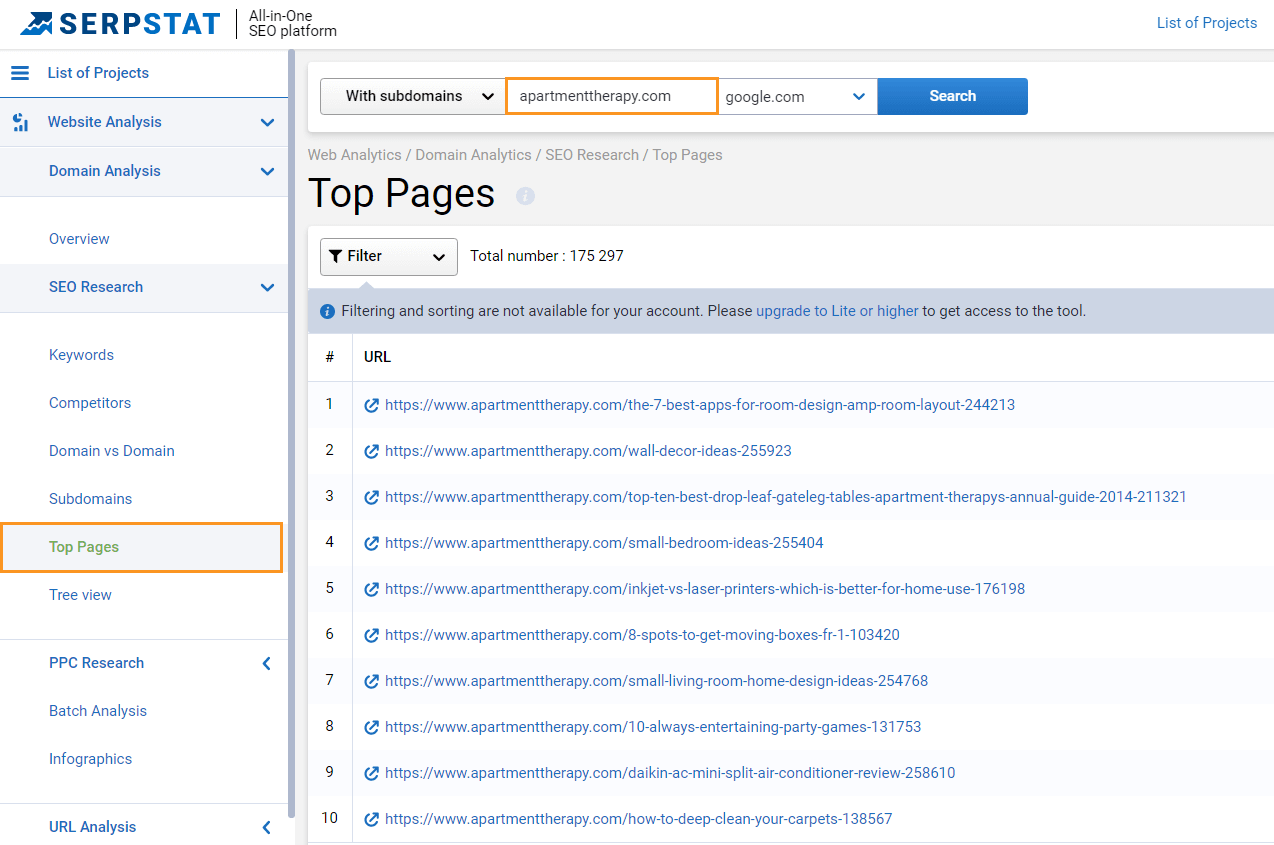The height and width of the screenshot is (845, 1274).
Task: Open the how-to-deep-clean-your-carpets URL link
Action: (x=638, y=819)
